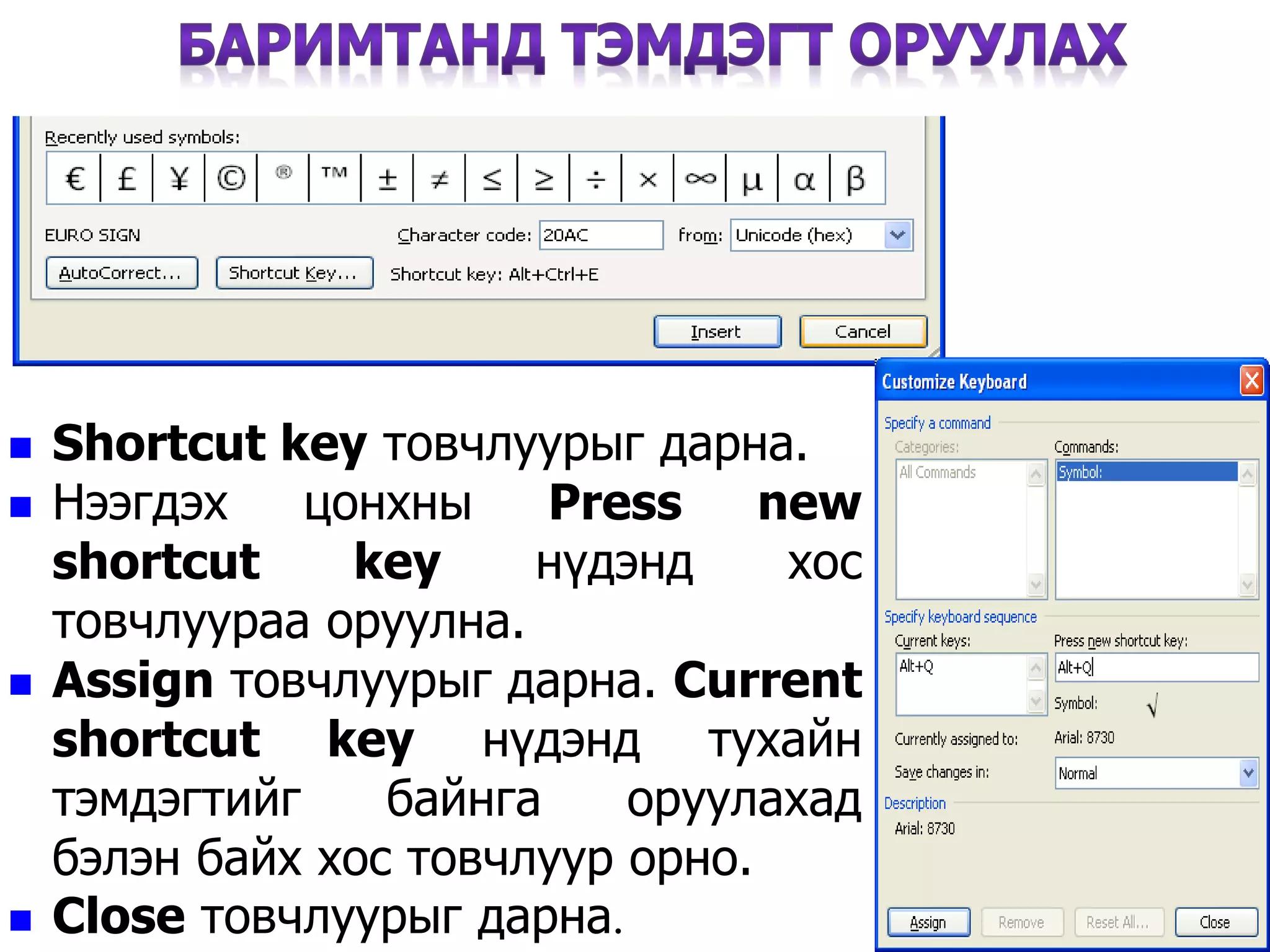Image resolution: width=1270 pixels, height=952 pixels.
Task: Select the not-equal symbol
Action: 439,178
